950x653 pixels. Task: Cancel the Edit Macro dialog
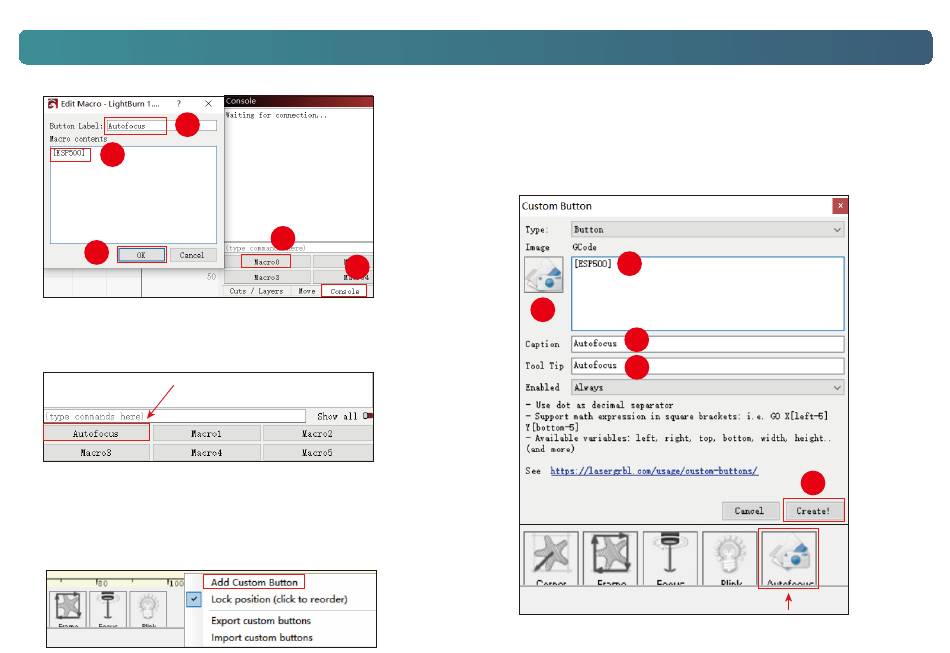tap(191, 255)
